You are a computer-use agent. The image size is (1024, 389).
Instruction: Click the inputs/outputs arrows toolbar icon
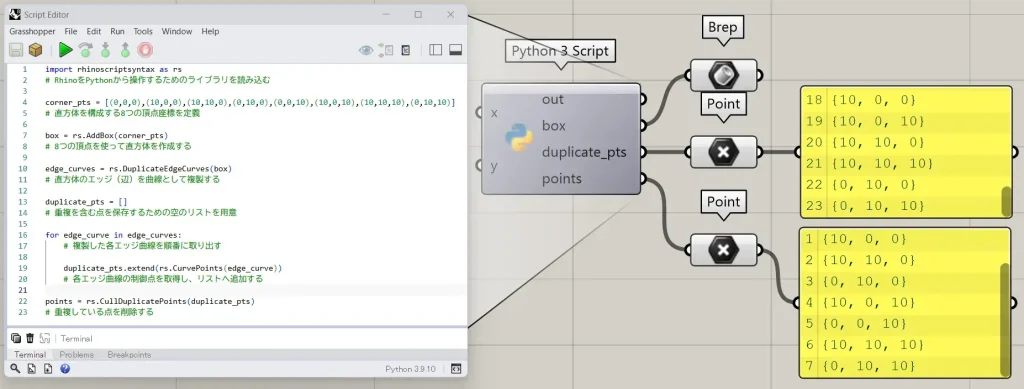[386, 50]
